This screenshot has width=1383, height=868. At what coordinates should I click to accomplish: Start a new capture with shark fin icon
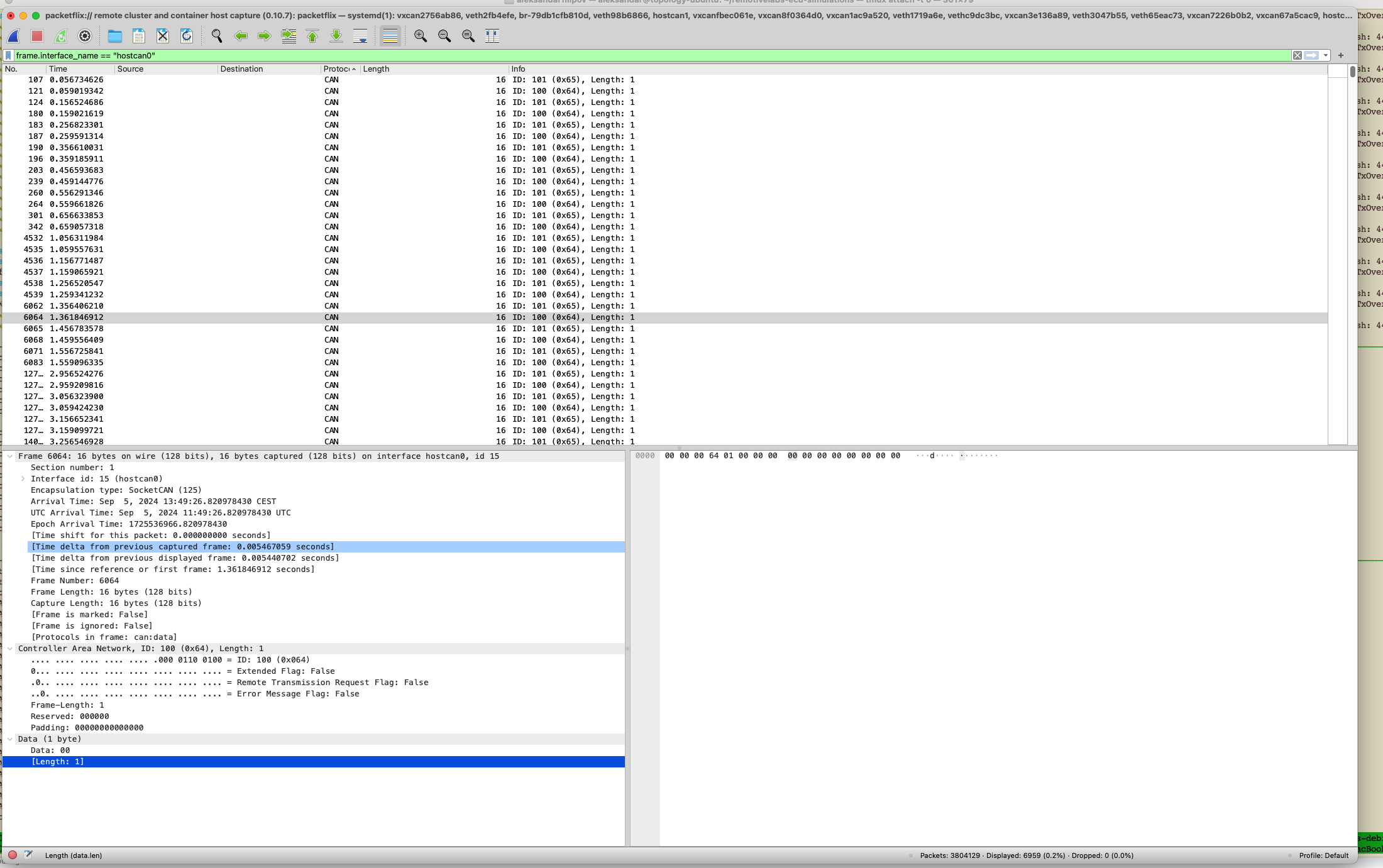point(14,36)
